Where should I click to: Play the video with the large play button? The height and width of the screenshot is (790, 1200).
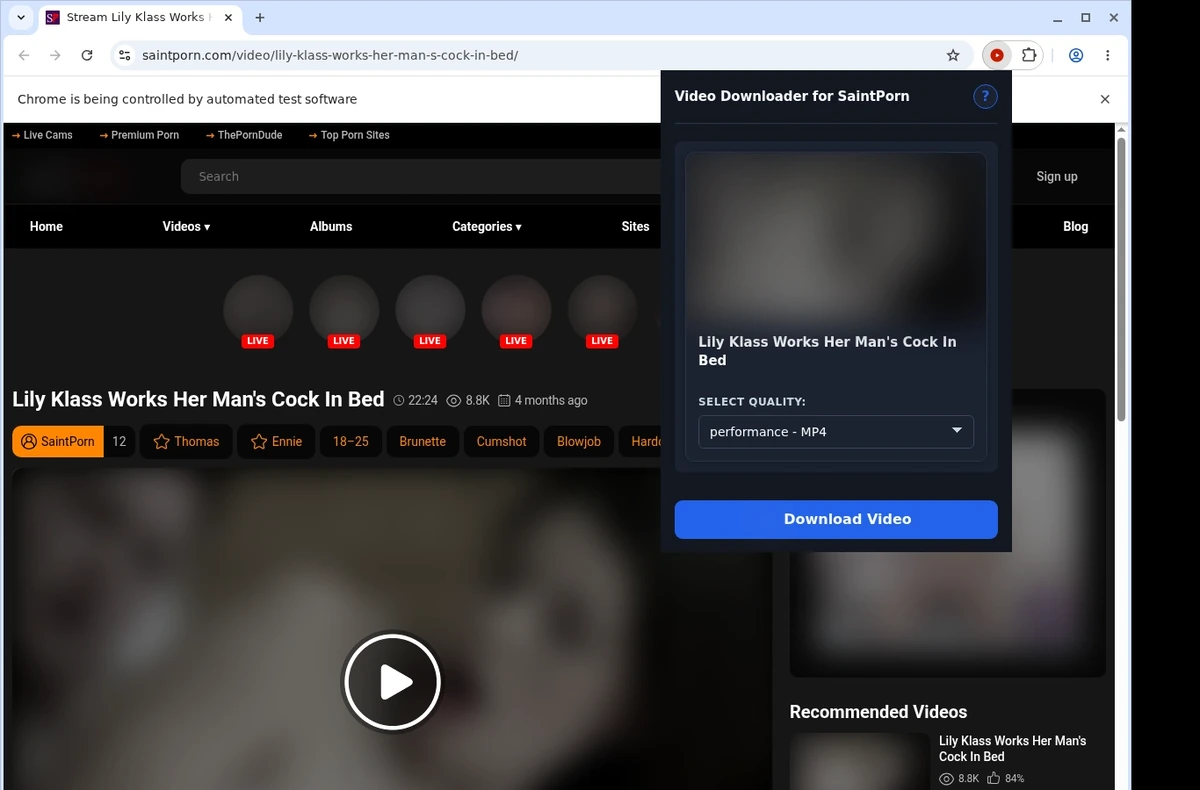click(x=393, y=683)
